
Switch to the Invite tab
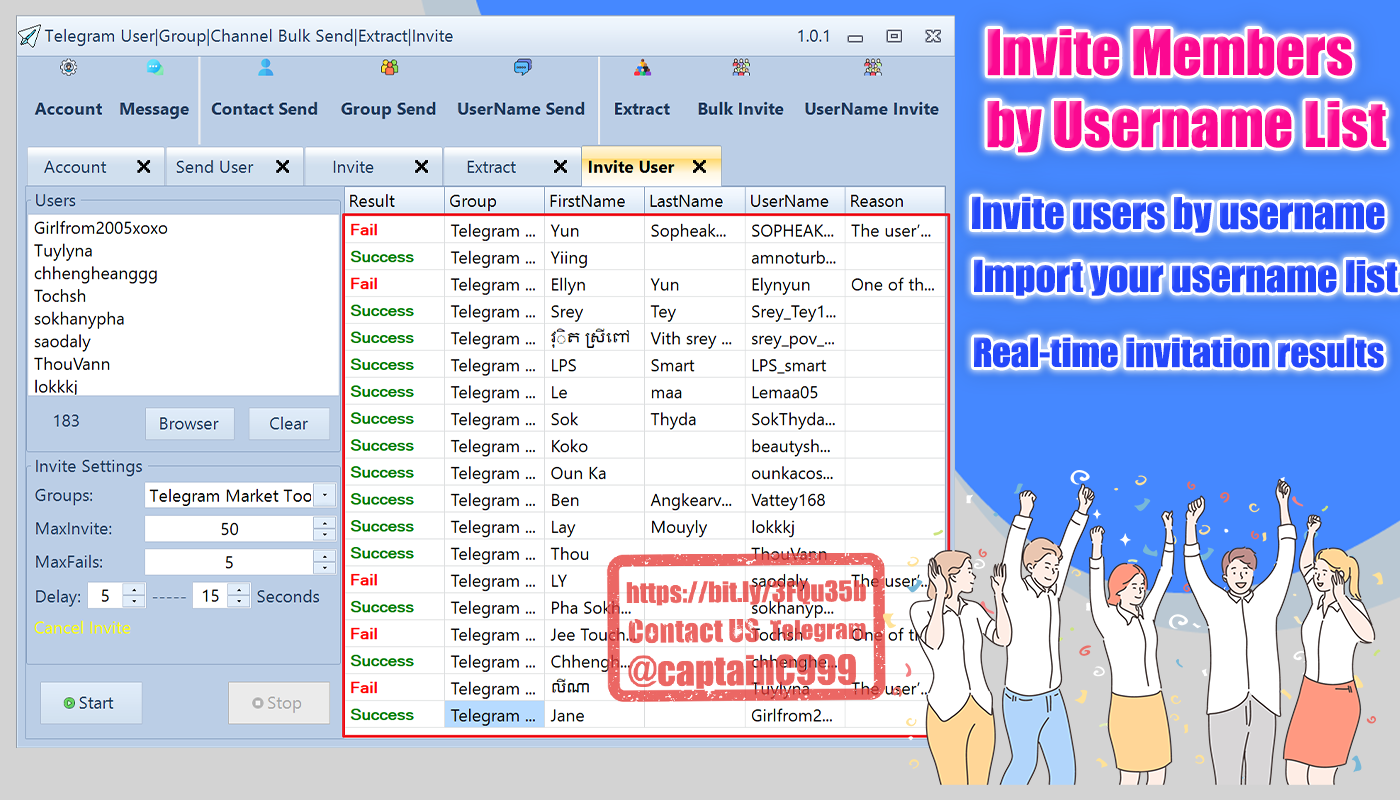tap(353, 167)
